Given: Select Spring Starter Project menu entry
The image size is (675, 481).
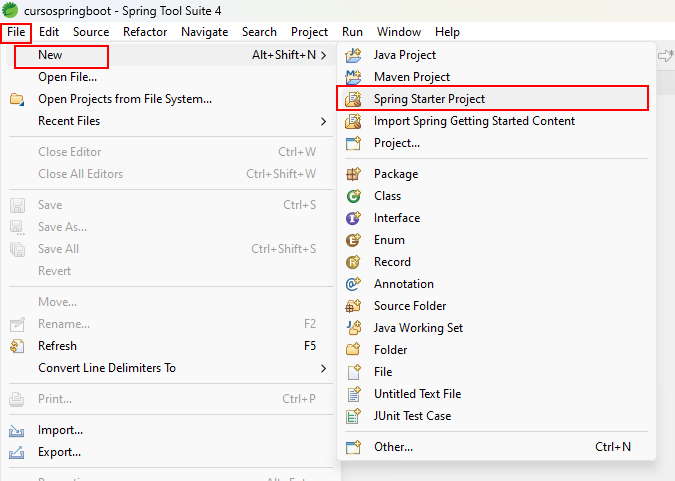Looking at the screenshot, I should pyautogui.click(x=492, y=99).
